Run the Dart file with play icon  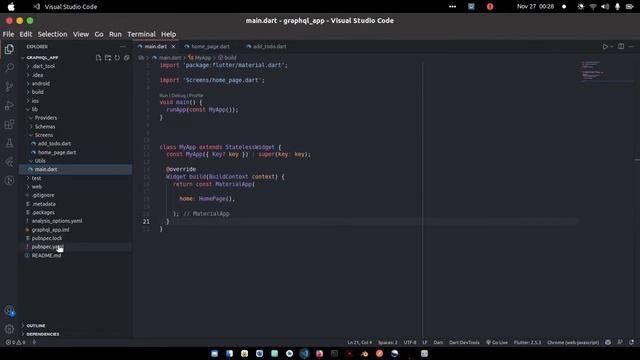pyautogui.click(x=605, y=47)
